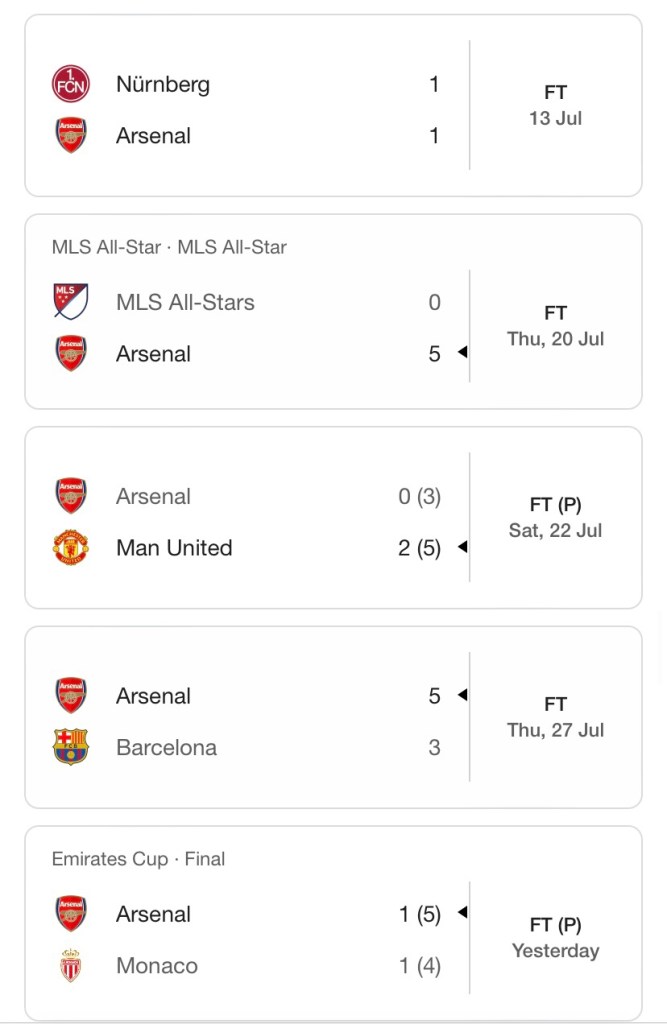
Task: Select the Nürnberg team name
Action: [163, 84]
